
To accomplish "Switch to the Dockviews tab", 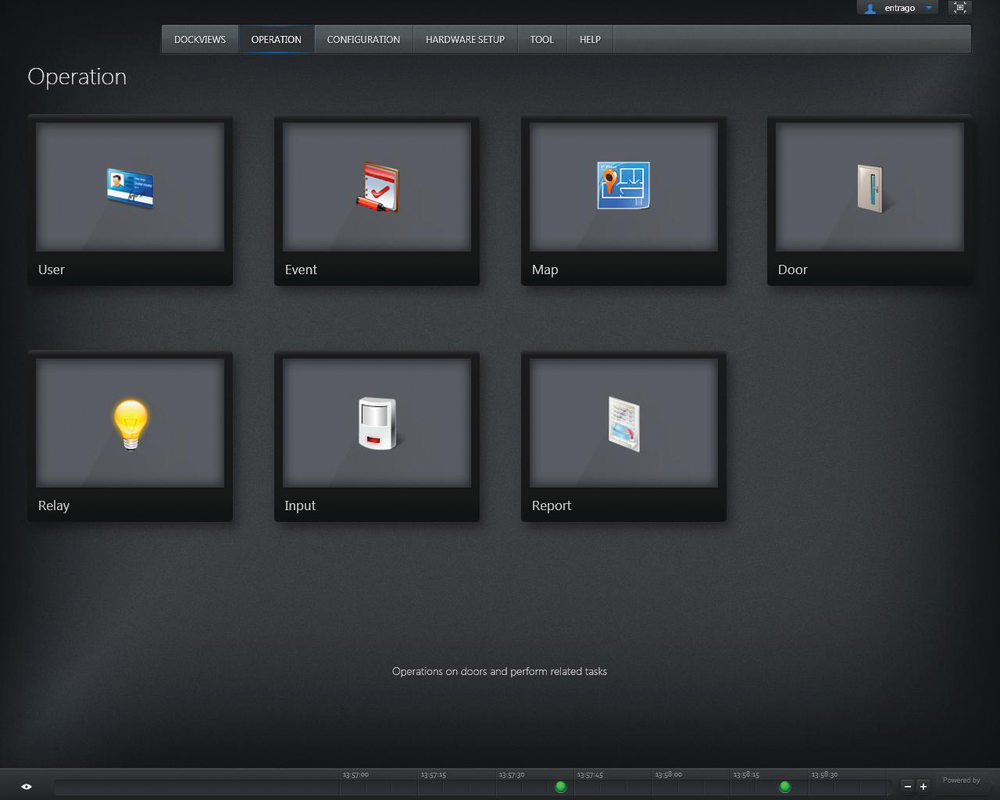I will [200, 40].
